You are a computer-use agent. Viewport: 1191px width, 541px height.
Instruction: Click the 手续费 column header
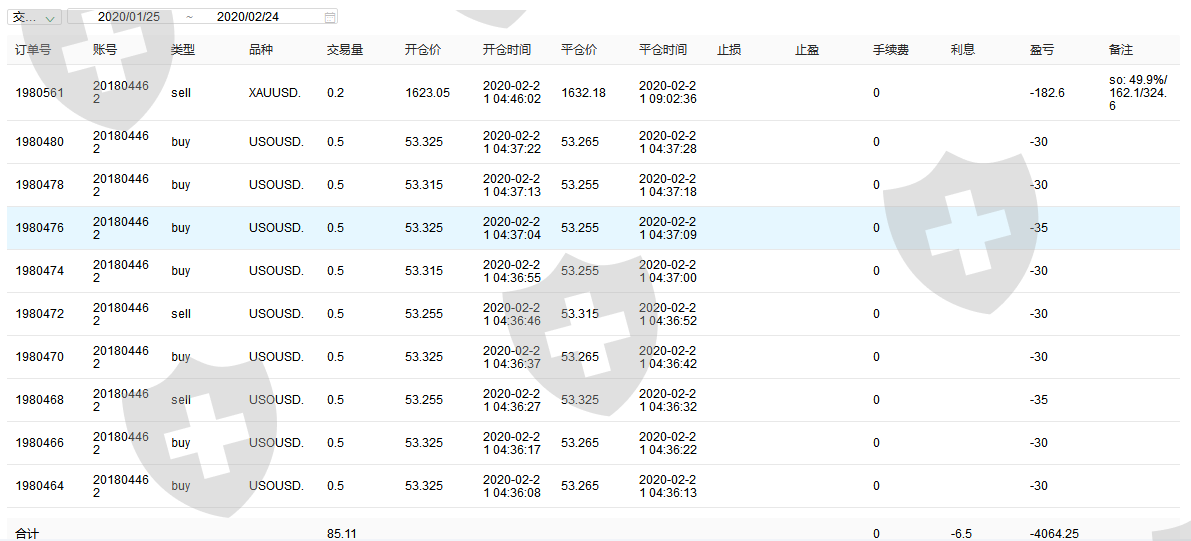[891, 49]
